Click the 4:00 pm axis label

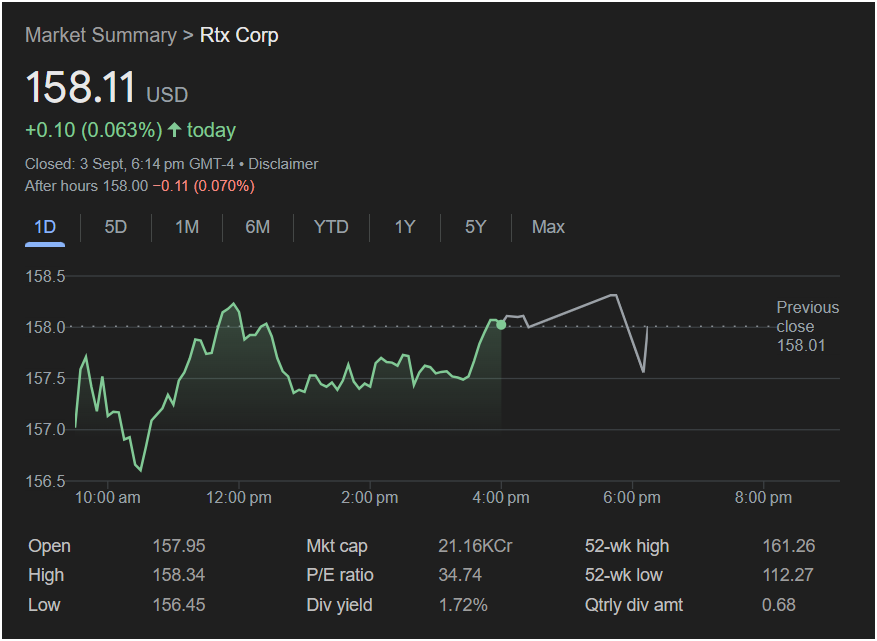(501, 497)
